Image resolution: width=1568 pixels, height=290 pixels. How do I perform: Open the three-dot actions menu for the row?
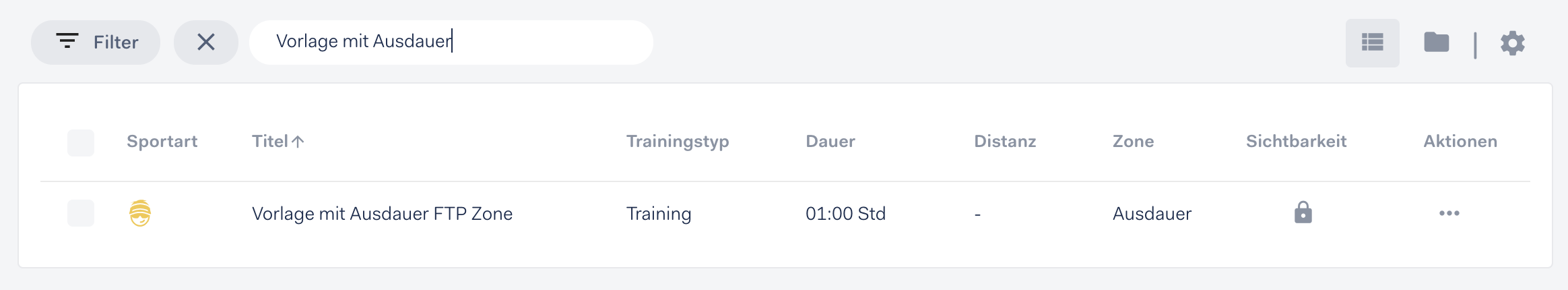[1449, 213]
